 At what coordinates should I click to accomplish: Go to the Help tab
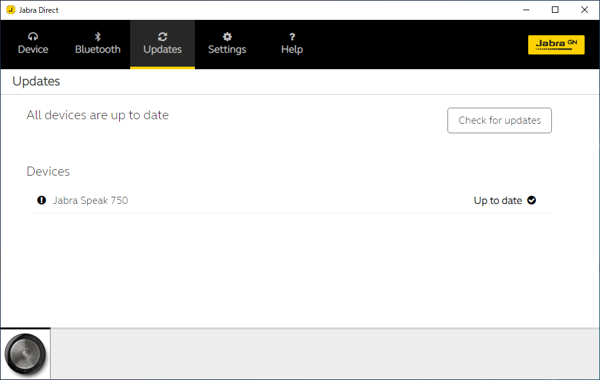tap(292, 44)
